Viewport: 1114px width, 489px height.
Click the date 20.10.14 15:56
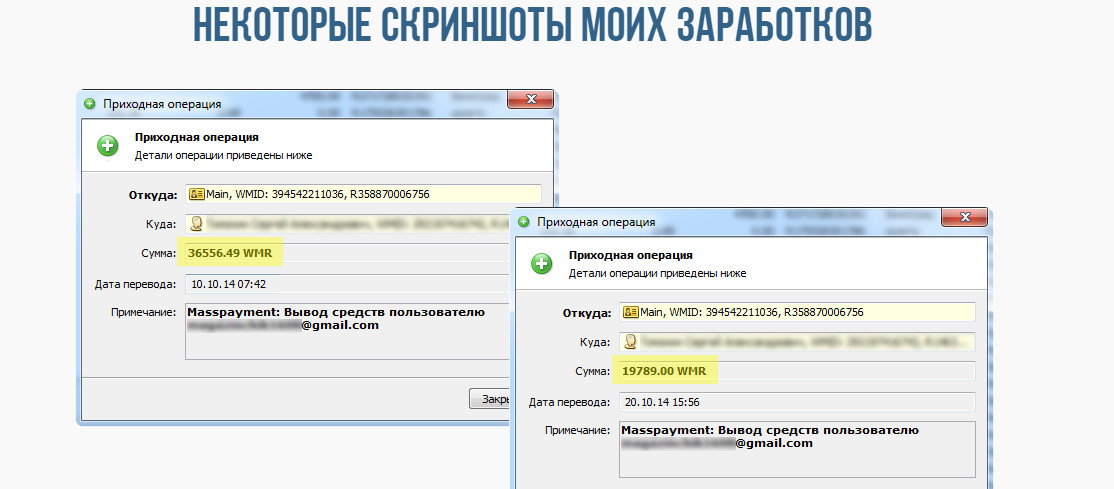click(x=662, y=402)
